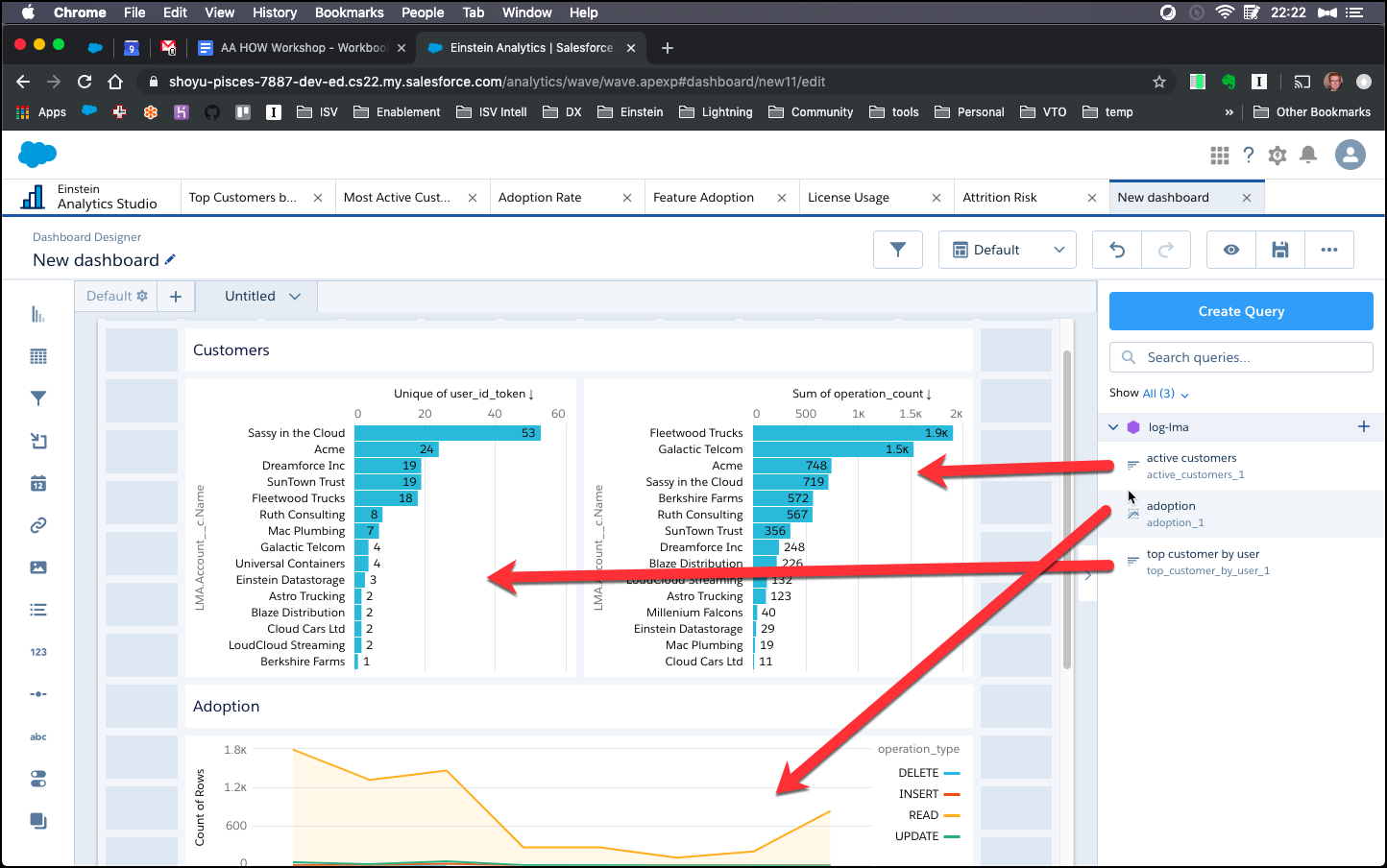1387x868 pixels.
Task: Bookmark this page with the star
Action: 1159,82
